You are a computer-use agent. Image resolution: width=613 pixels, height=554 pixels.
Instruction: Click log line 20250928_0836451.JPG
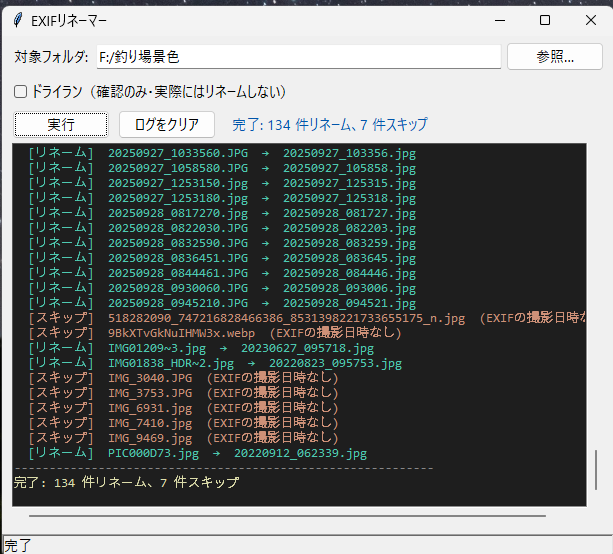tap(222, 258)
